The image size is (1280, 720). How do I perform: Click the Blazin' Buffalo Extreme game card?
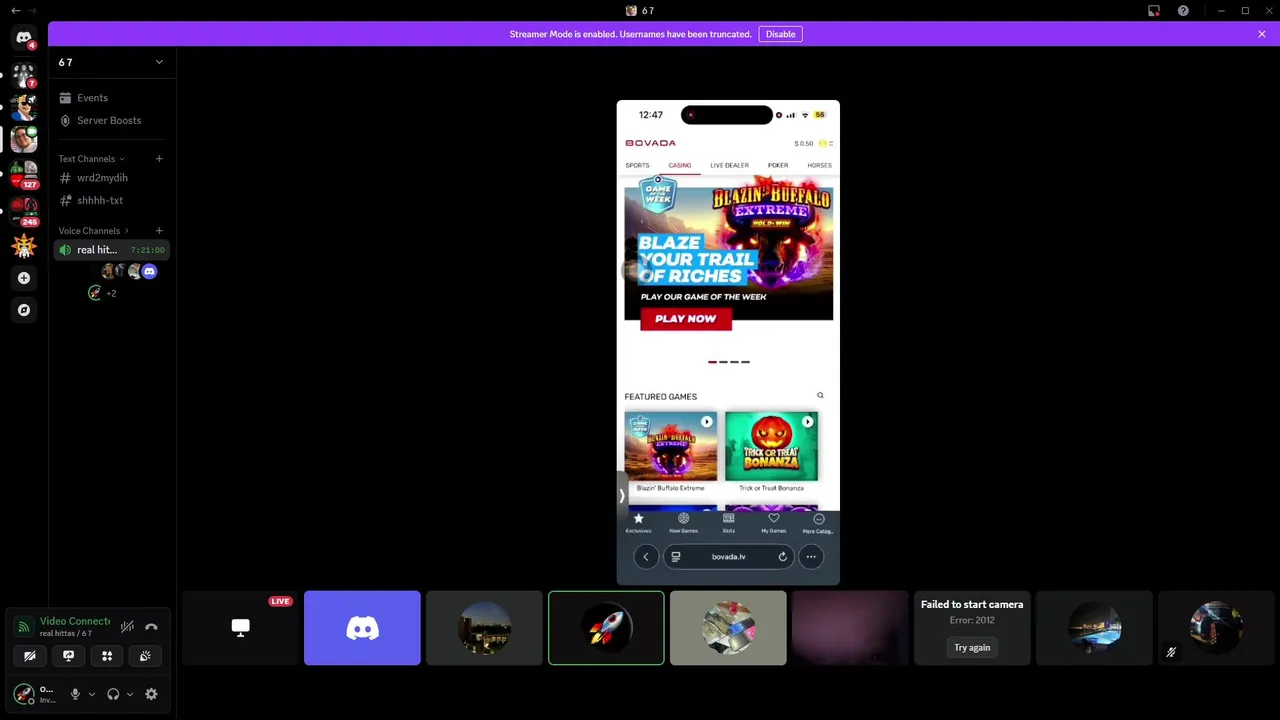point(671,451)
